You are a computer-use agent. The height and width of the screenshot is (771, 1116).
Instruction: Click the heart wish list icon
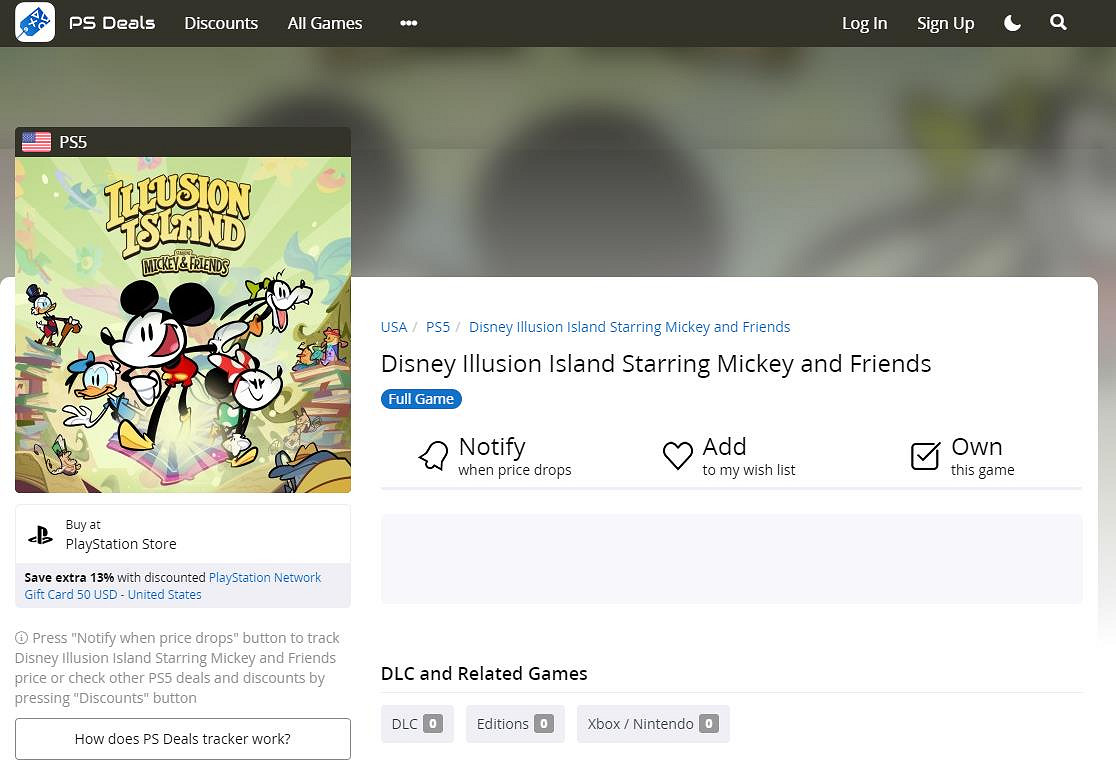(678, 456)
